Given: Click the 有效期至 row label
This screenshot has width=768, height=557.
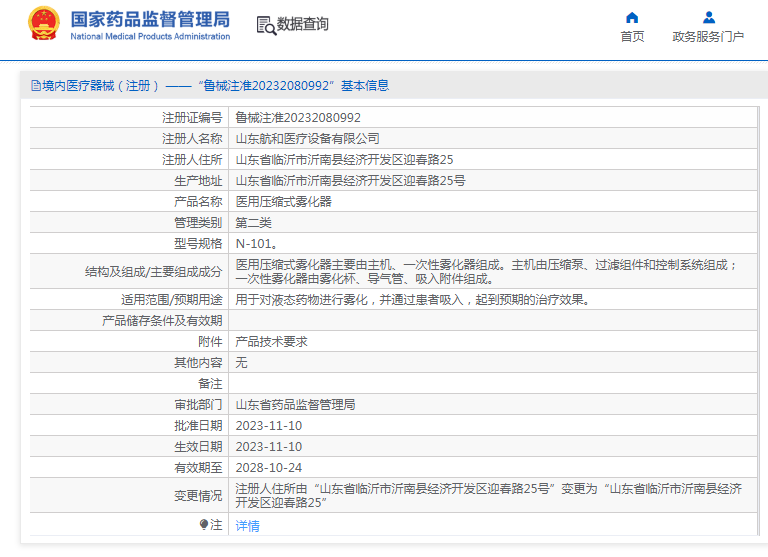Looking at the screenshot, I should 198,468.
